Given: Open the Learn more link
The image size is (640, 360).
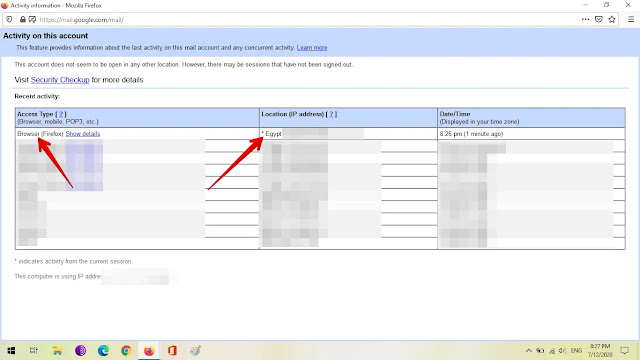Looking at the screenshot, I should [x=312, y=48].
